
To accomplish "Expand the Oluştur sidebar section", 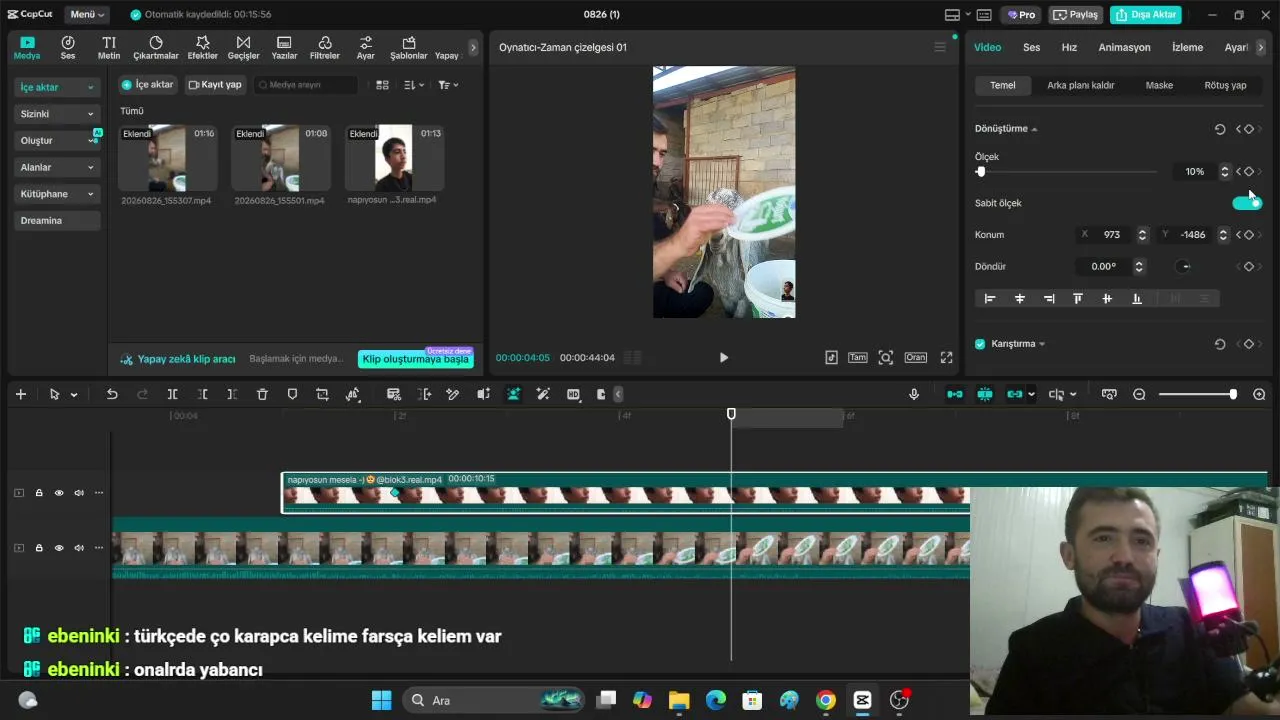I will point(57,140).
